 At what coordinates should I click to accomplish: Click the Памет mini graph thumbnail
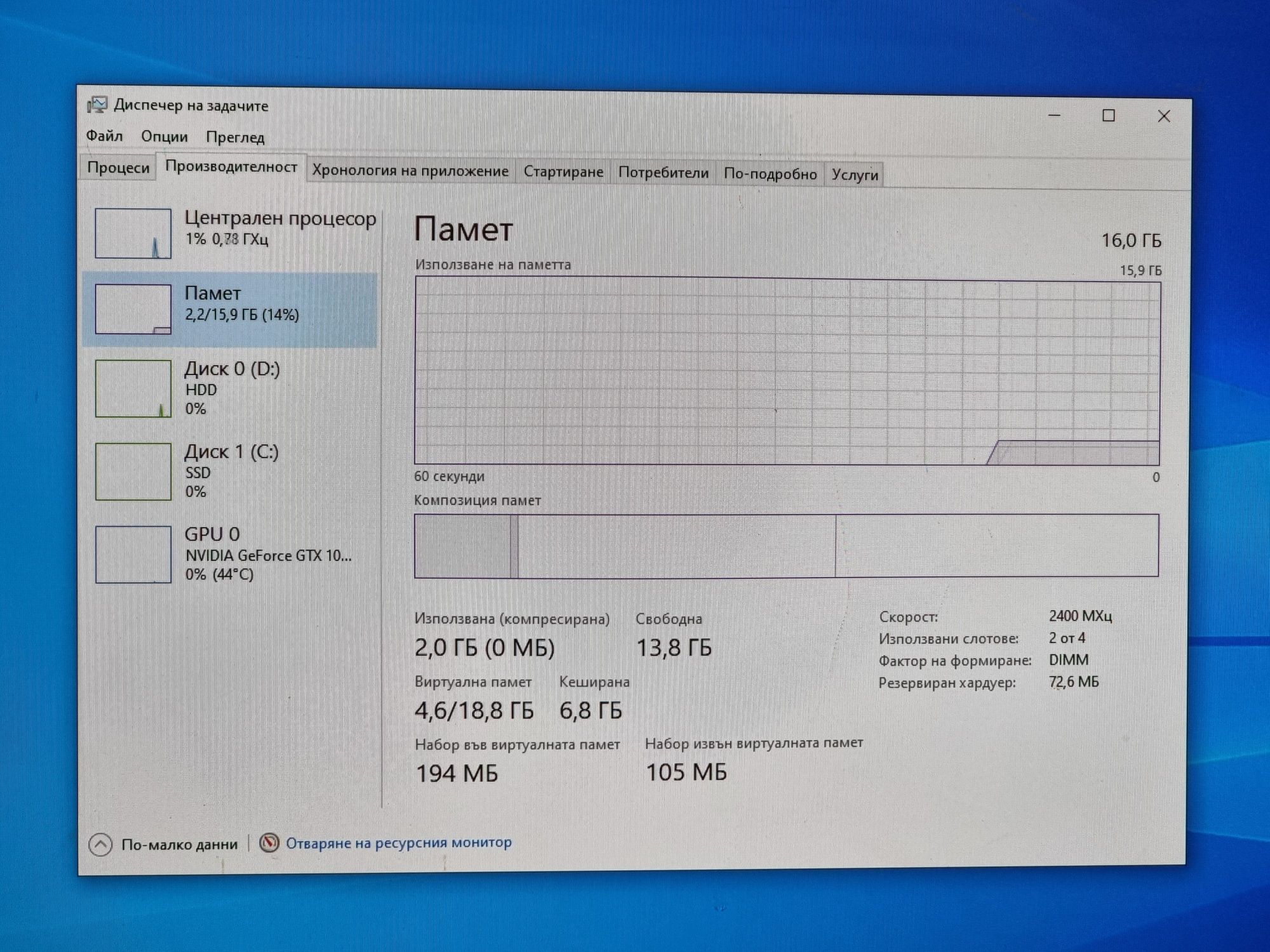(x=133, y=309)
